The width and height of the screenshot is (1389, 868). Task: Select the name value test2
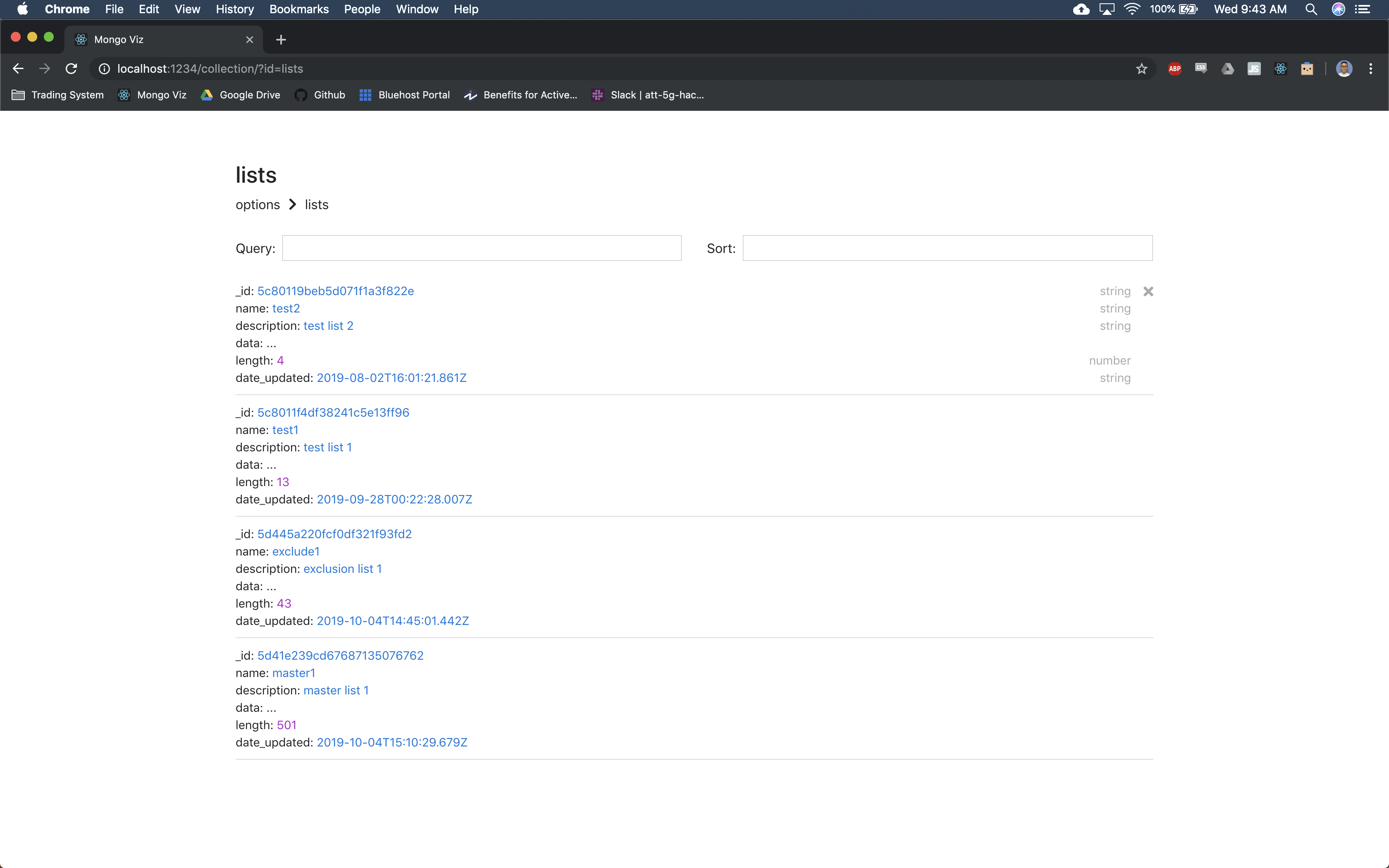click(286, 309)
